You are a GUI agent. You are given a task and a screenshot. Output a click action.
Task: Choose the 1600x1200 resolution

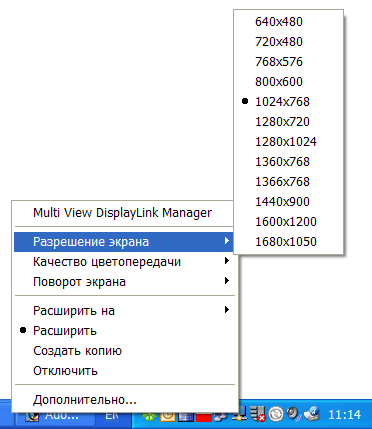click(x=288, y=222)
